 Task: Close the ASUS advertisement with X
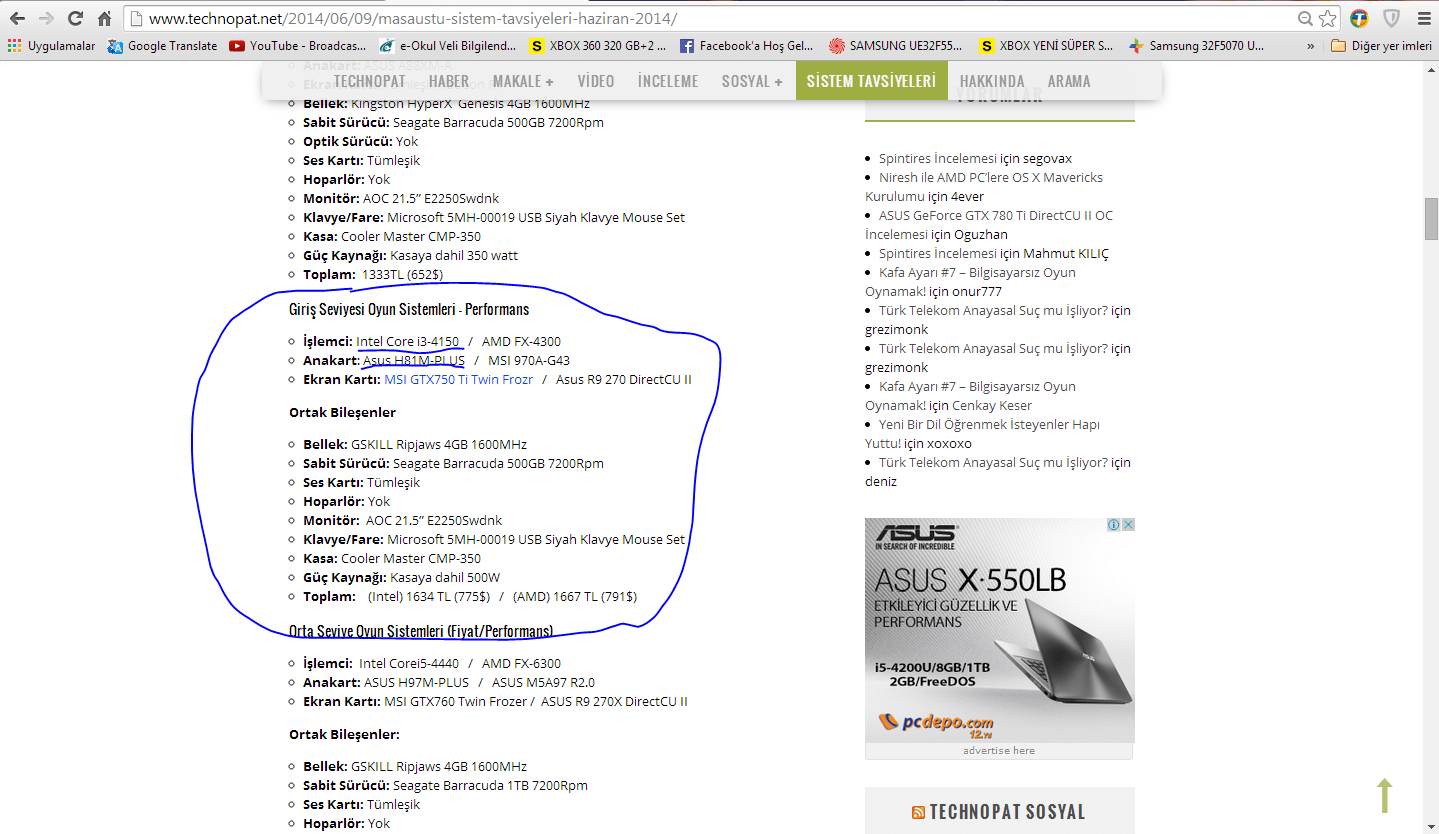click(x=1127, y=525)
